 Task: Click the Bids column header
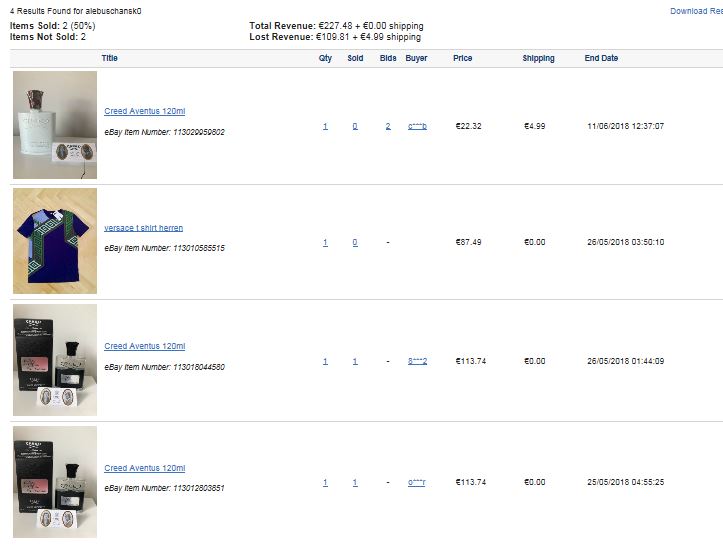pyautogui.click(x=388, y=58)
